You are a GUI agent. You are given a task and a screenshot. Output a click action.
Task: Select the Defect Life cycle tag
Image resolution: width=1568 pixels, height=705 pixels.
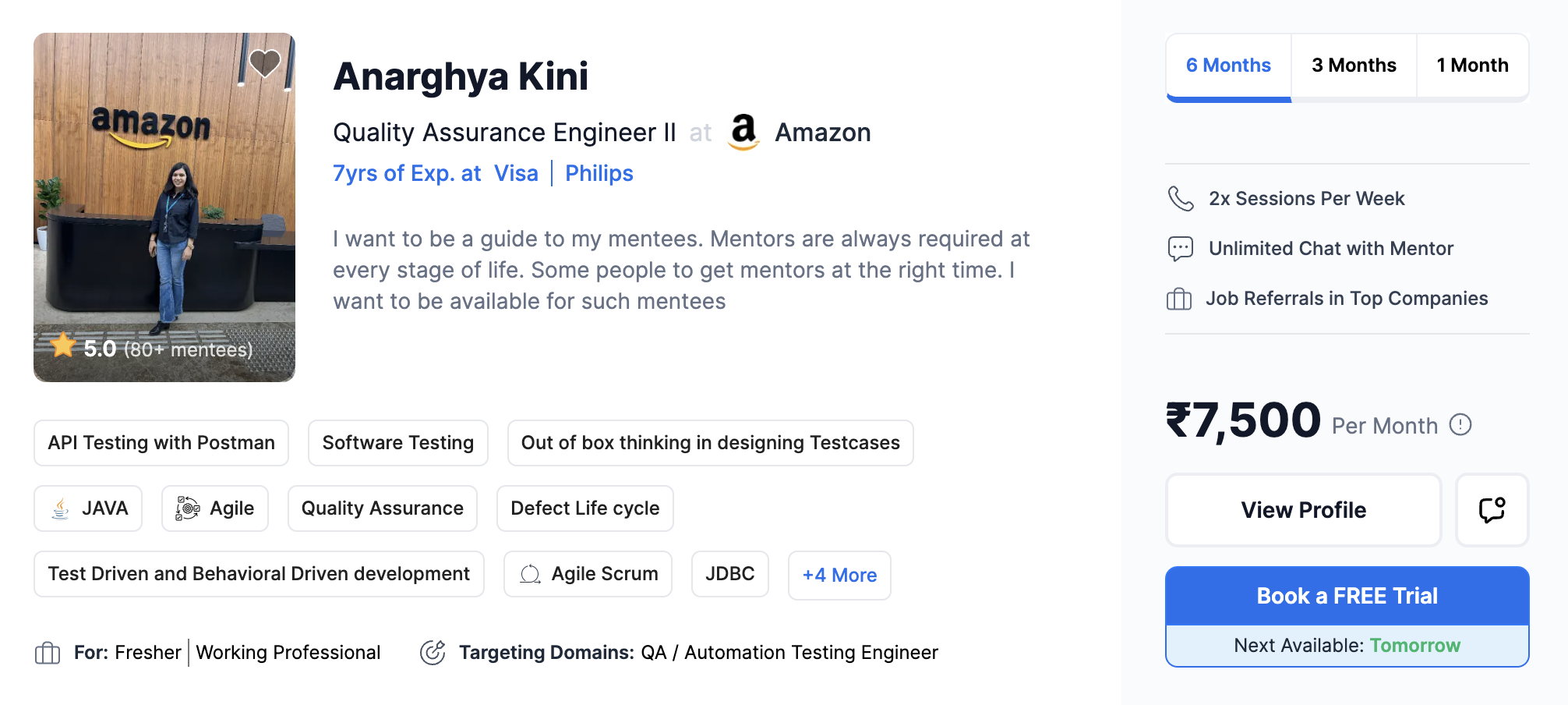click(x=585, y=508)
